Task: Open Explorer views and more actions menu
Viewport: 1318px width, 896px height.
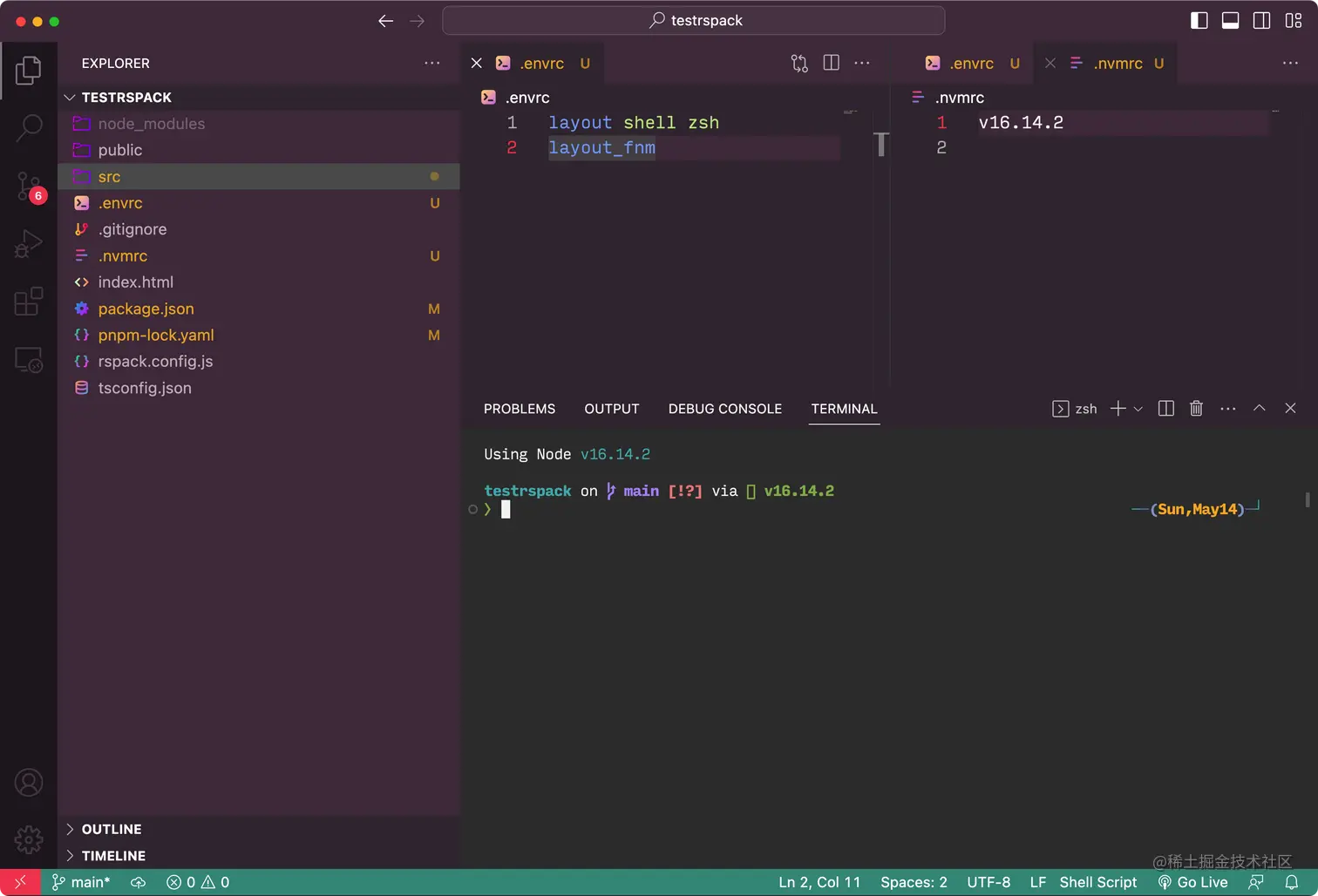Action: [x=432, y=63]
